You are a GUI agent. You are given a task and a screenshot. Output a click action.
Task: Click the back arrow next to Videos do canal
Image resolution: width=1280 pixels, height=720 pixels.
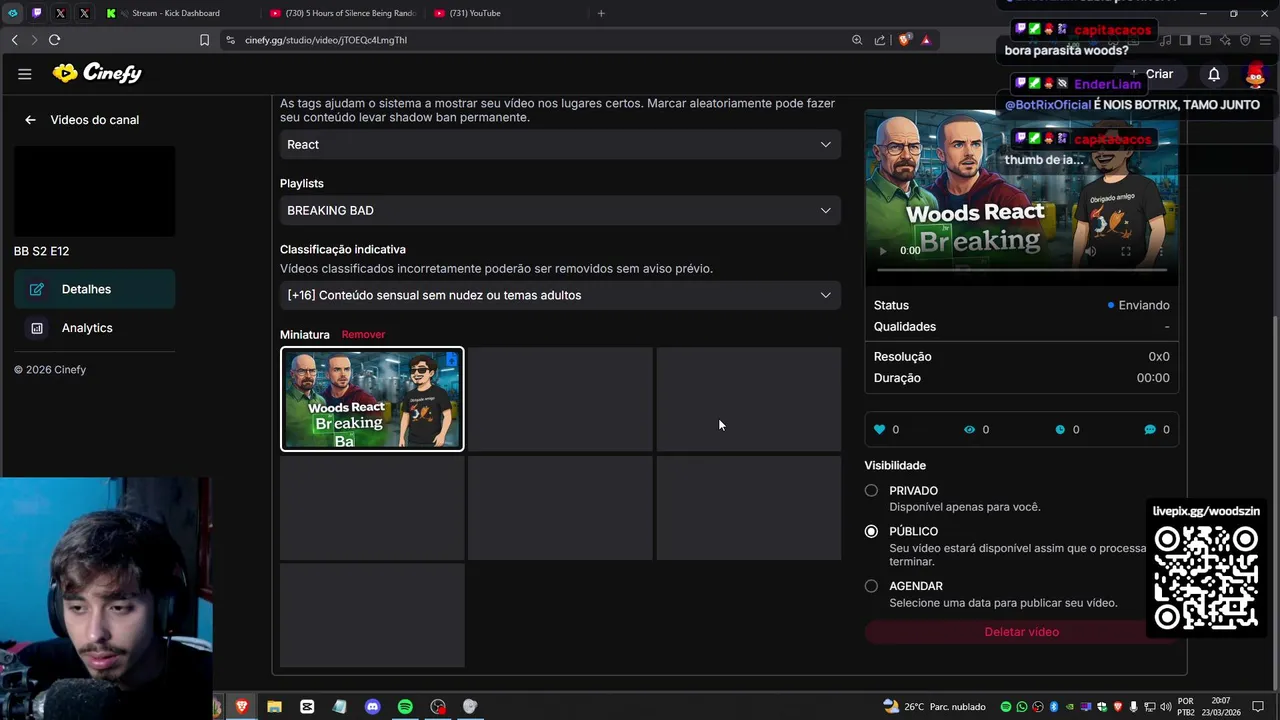[30, 120]
